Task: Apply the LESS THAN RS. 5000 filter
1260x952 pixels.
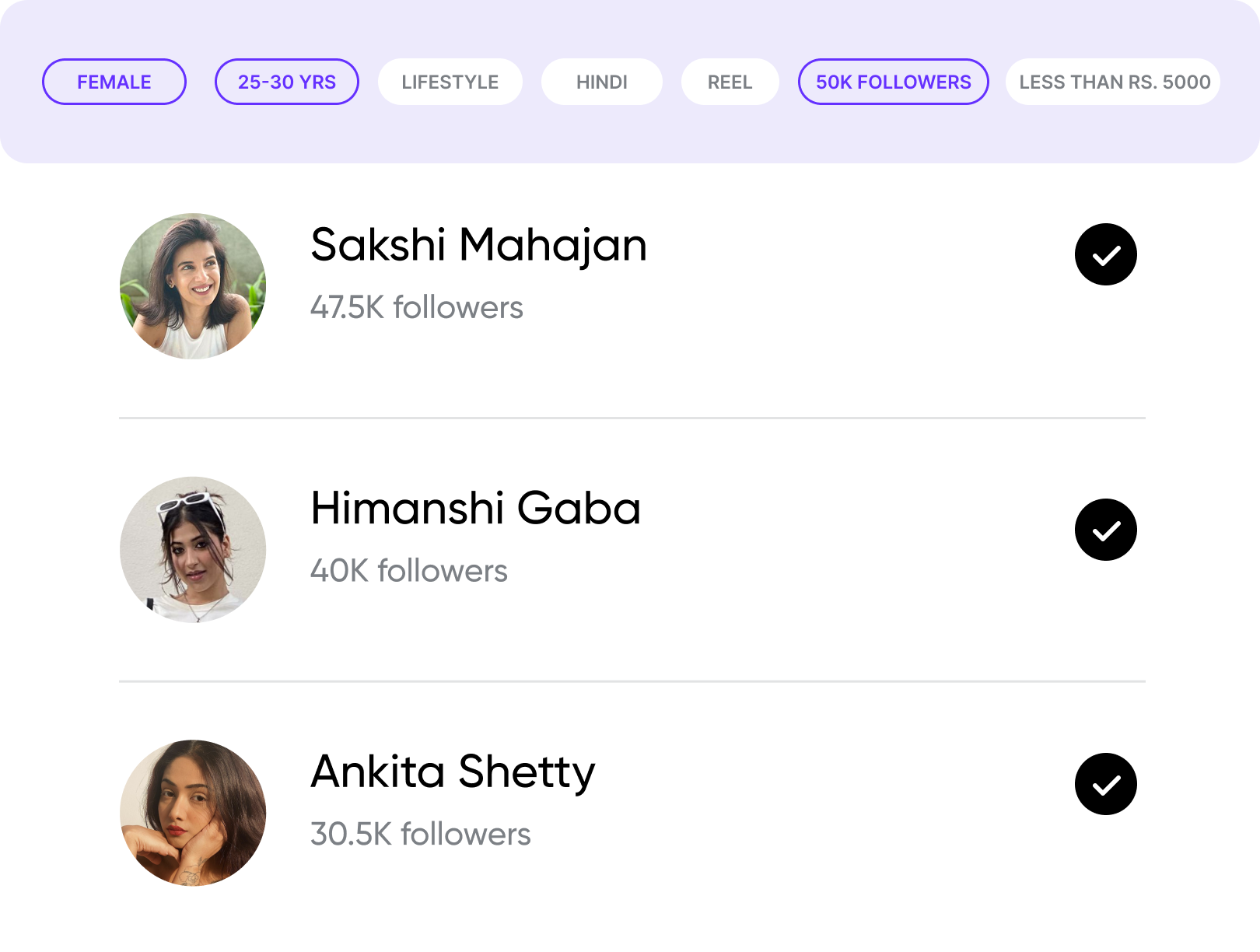Action: [x=1113, y=82]
